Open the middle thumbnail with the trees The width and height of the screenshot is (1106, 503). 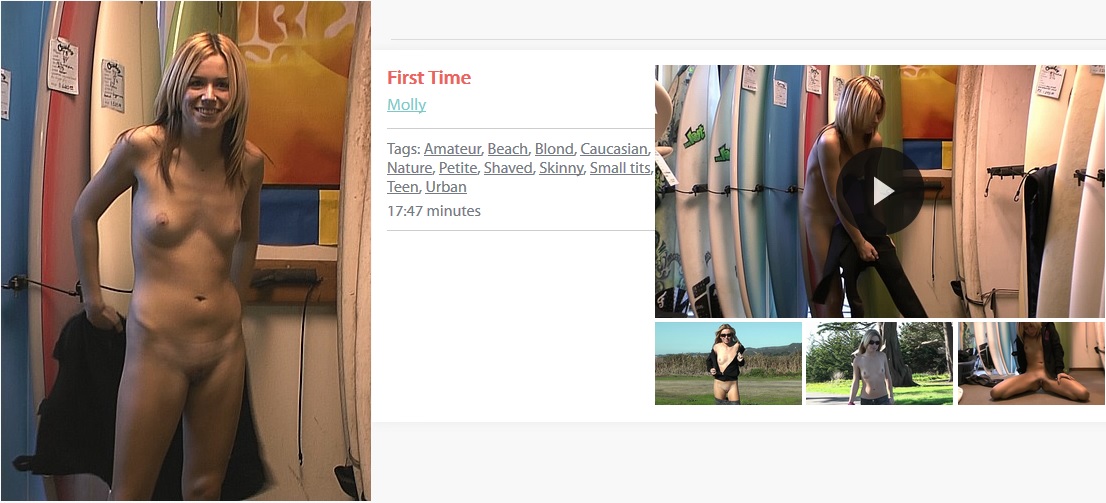click(879, 363)
